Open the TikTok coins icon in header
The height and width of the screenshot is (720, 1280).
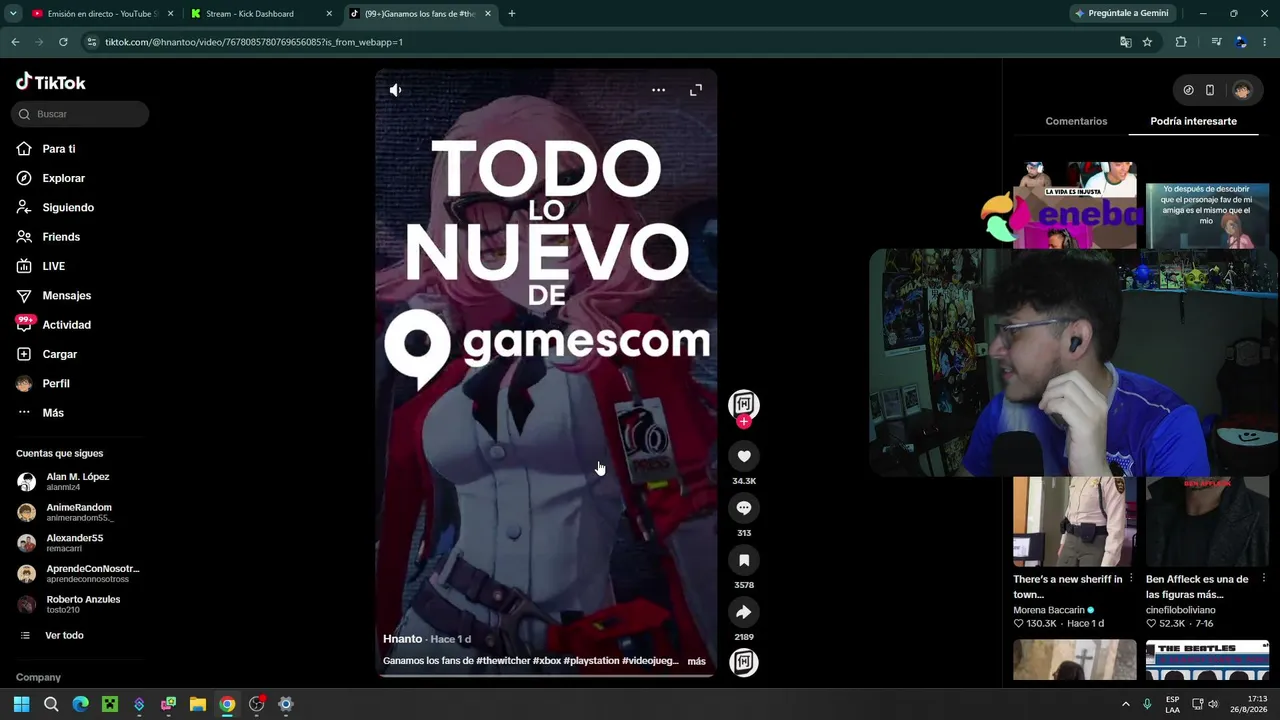1188,90
